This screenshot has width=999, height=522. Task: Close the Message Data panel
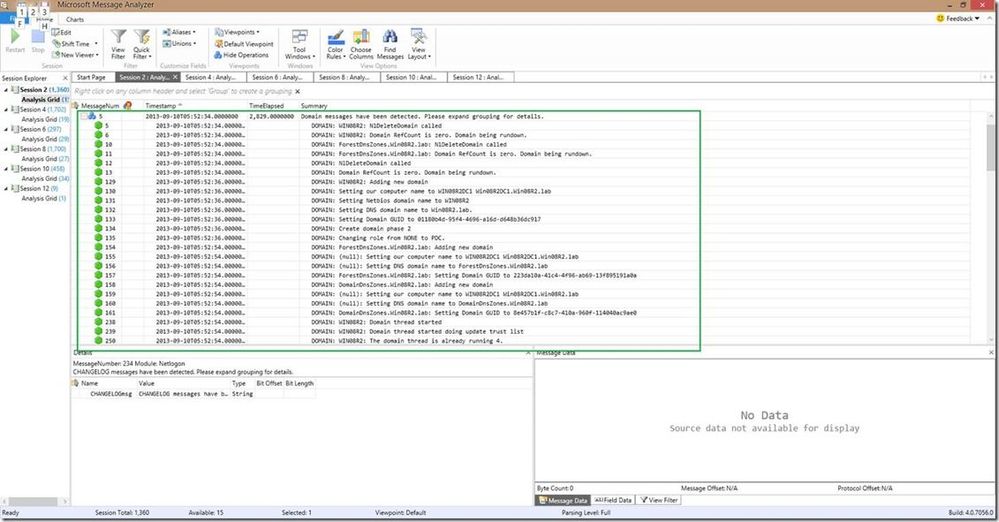(991, 352)
